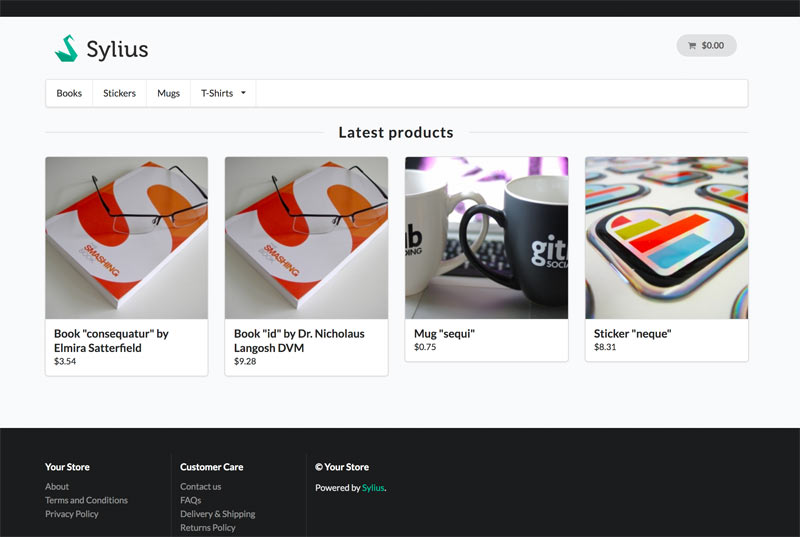
Task: Expand the T-Shirts dropdown arrow
Action: click(x=243, y=94)
